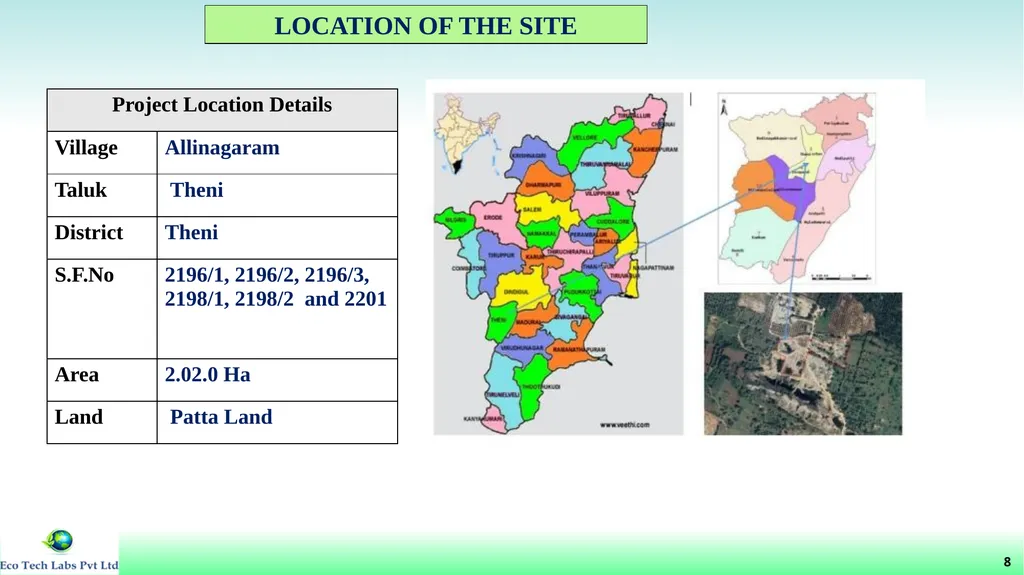Click the 'www.veethi.com' credit on map
The image size is (1024, 575).
pos(625,425)
